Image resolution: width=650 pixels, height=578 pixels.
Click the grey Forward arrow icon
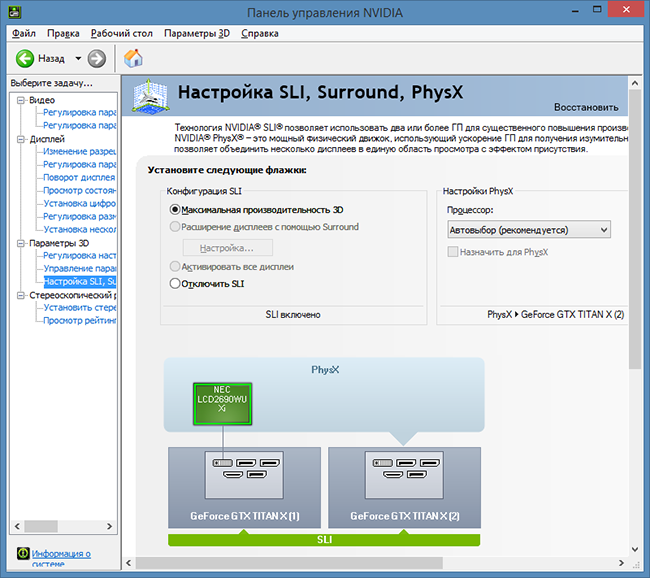click(x=97, y=58)
